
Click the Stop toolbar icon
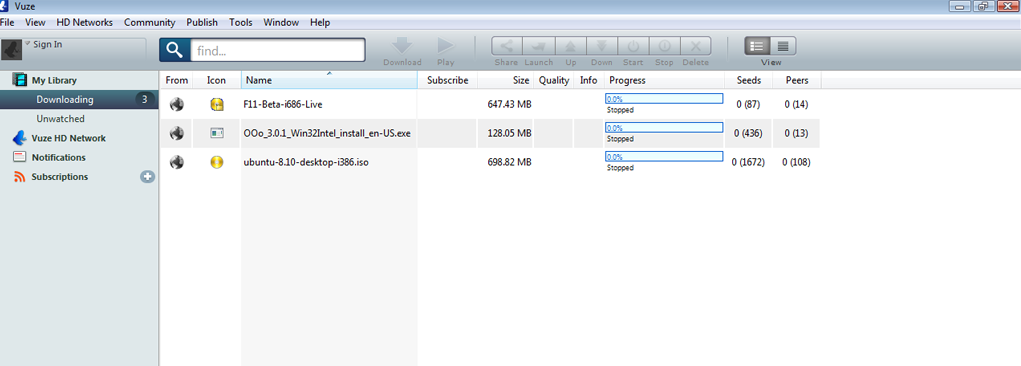pos(664,46)
